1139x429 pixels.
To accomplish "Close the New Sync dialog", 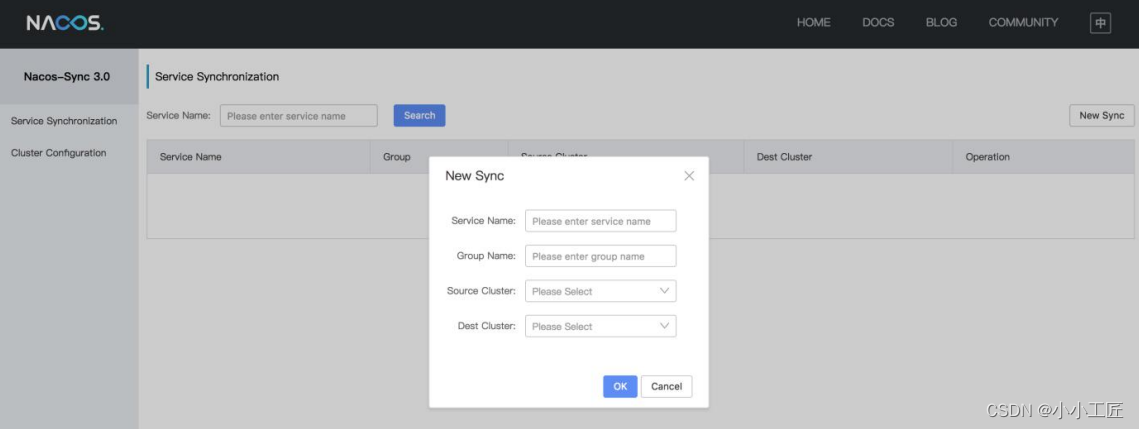I will click(x=689, y=176).
